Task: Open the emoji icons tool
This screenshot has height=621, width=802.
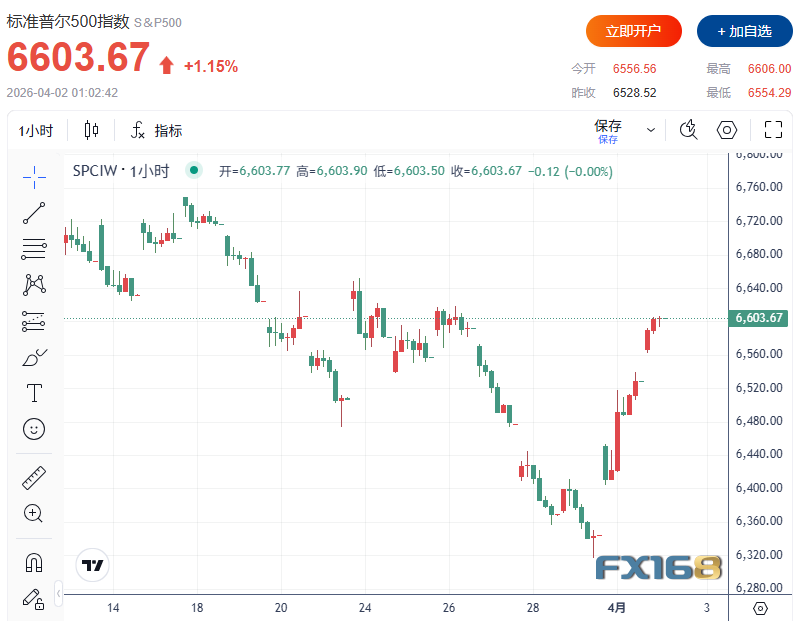Action: coord(34,429)
